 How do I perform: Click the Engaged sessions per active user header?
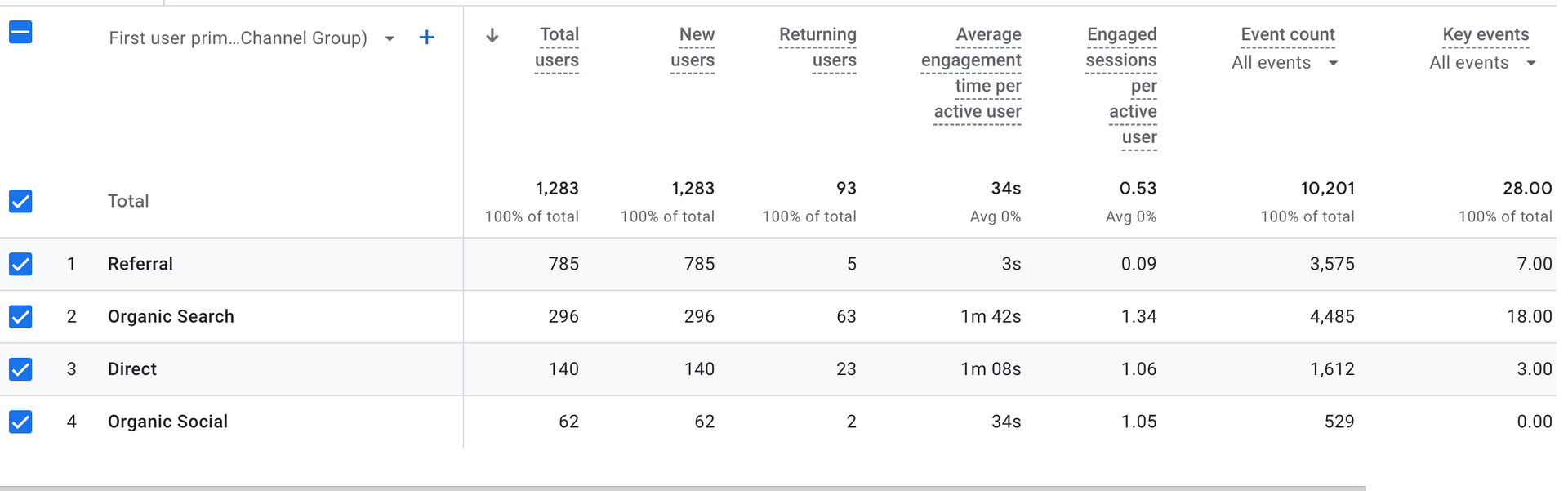pos(1121,86)
